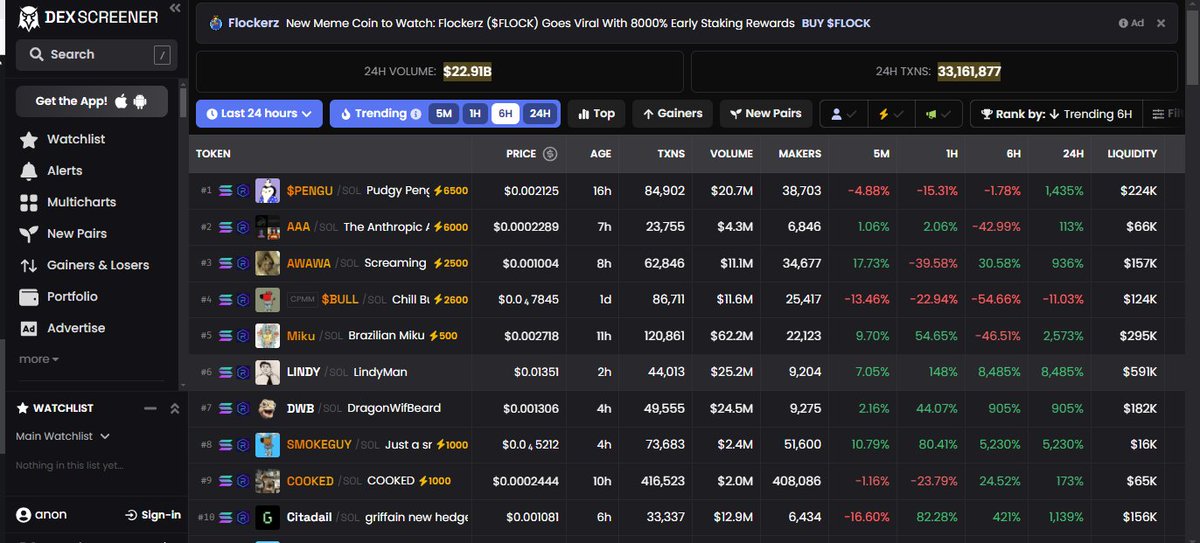Collapse the sidebar with double chevron

point(175,8)
